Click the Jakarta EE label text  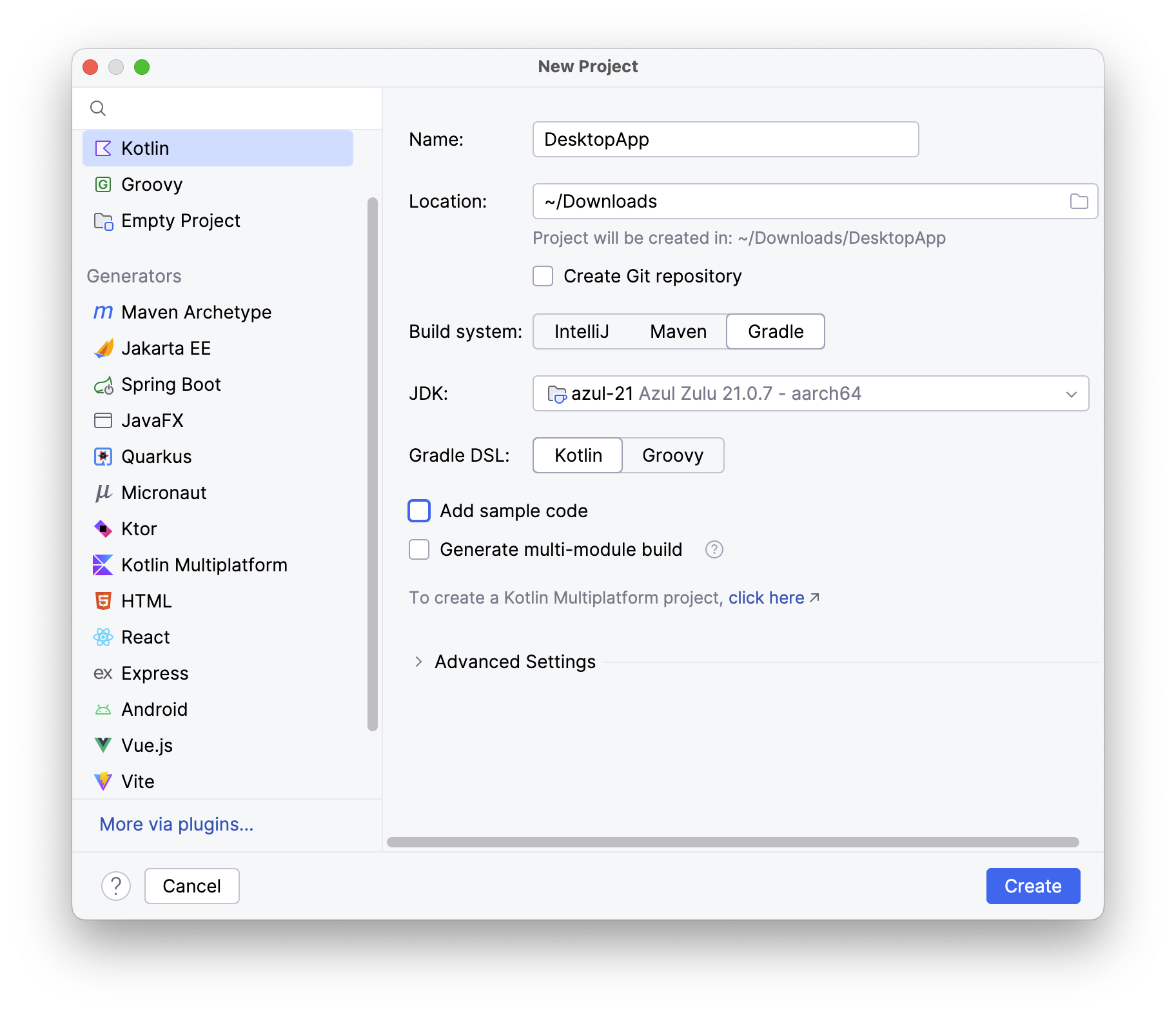pyautogui.click(x=166, y=348)
